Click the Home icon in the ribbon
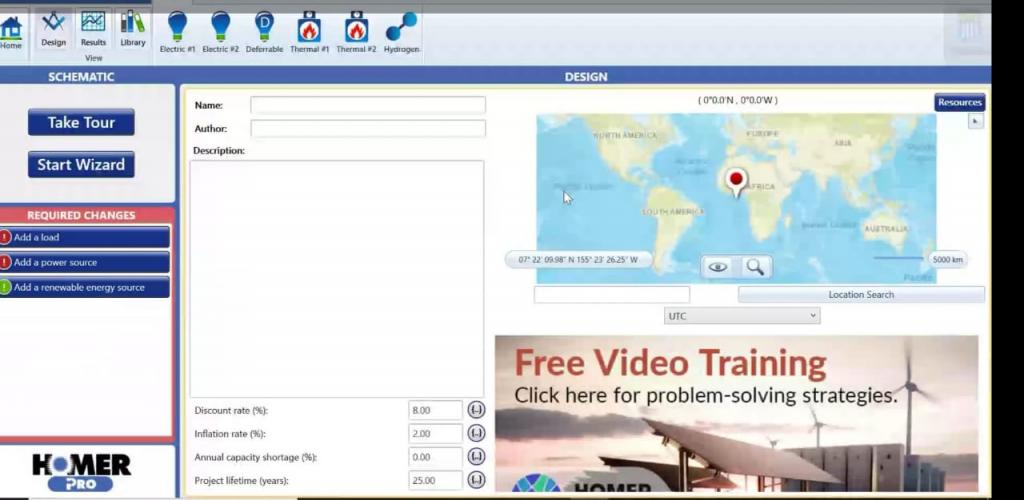The image size is (1024, 500). [x=11, y=31]
